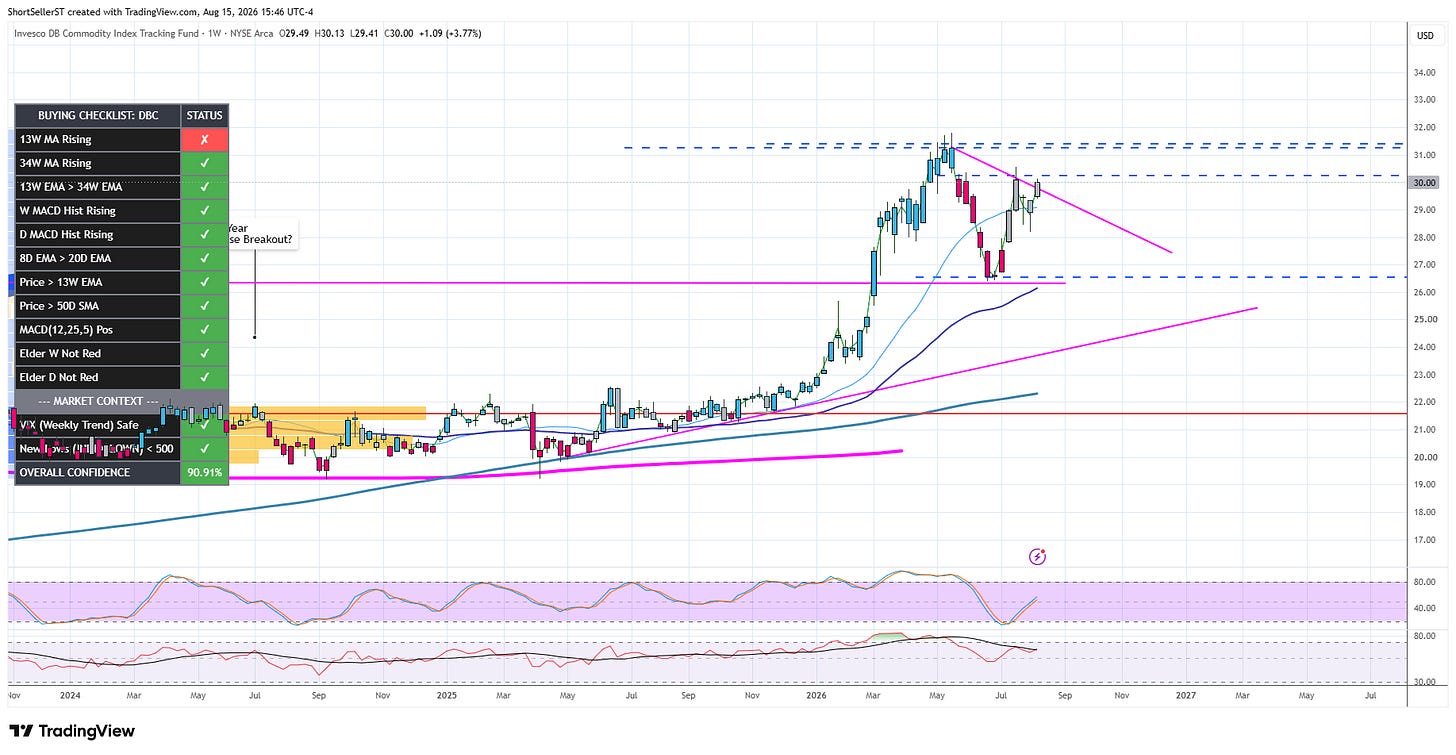Select the current price tag 30.00 on the price axis

point(1425,183)
